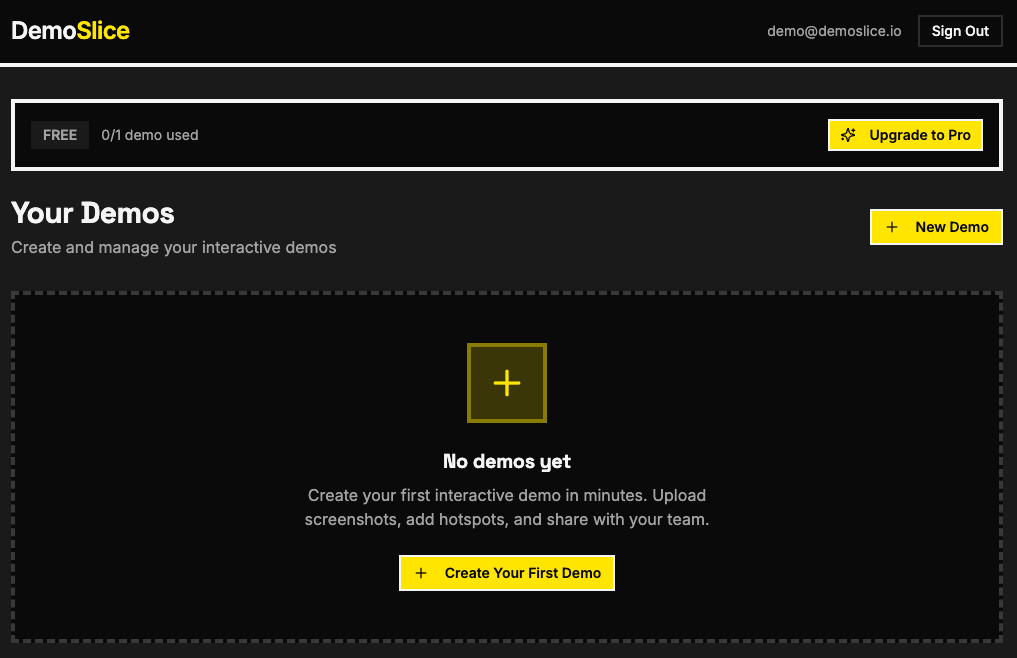Click the demo@demoslice.io account email
Image resolution: width=1017 pixels, height=658 pixels.
(833, 30)
